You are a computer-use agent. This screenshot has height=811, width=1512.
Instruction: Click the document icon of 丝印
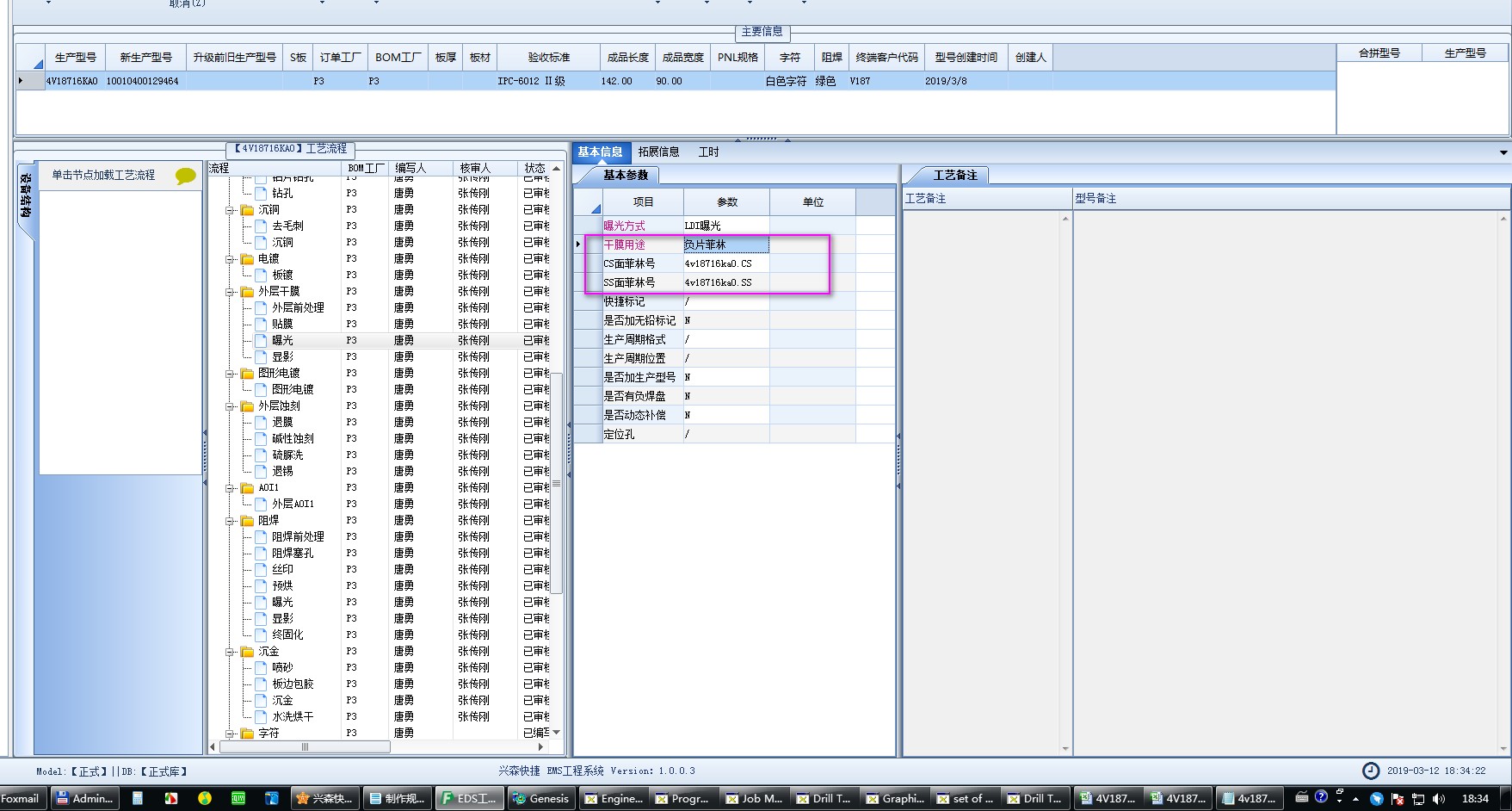(x=262, y=570)
